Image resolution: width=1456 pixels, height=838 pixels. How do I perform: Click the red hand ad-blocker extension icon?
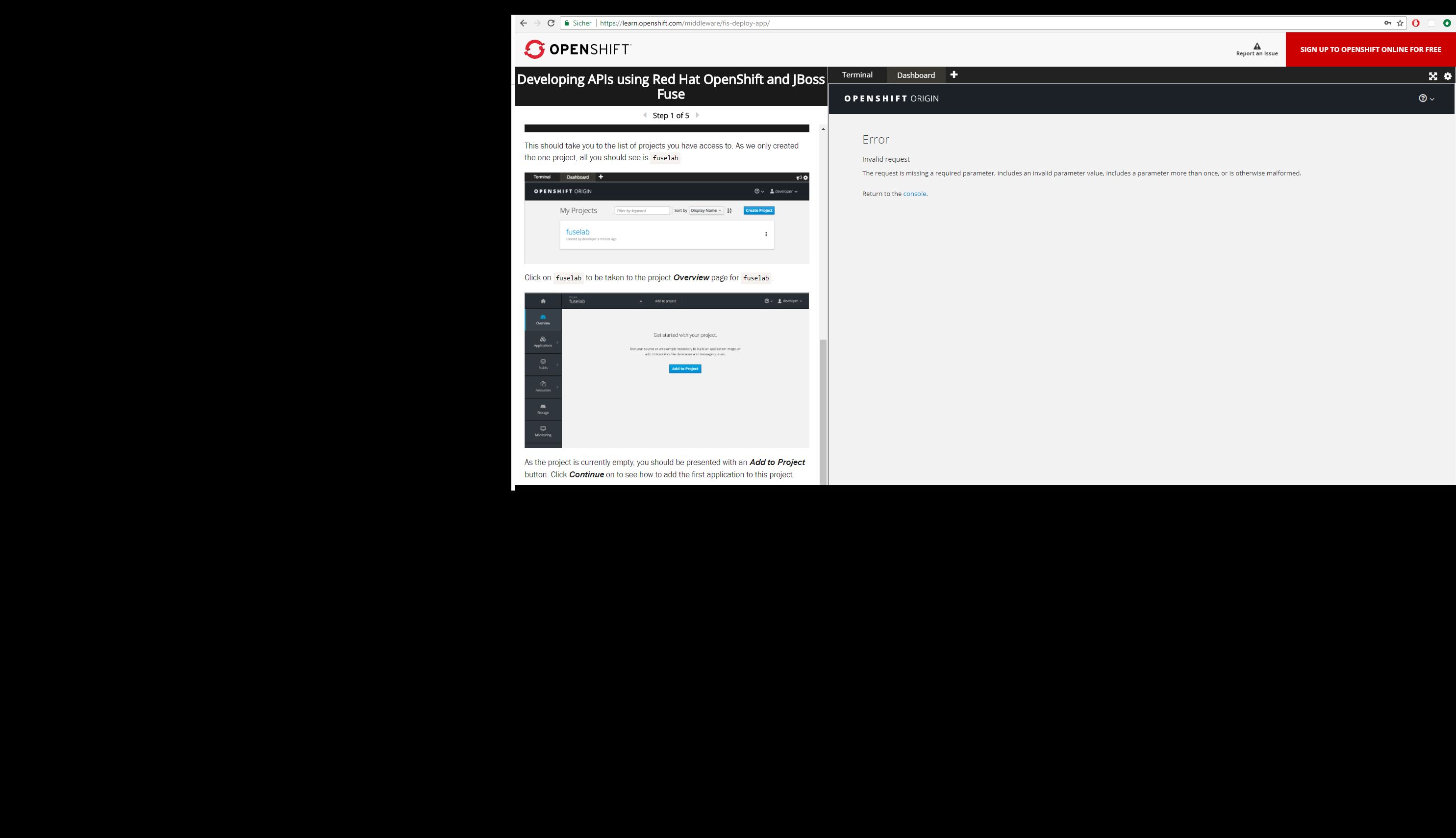(1416, 23)
